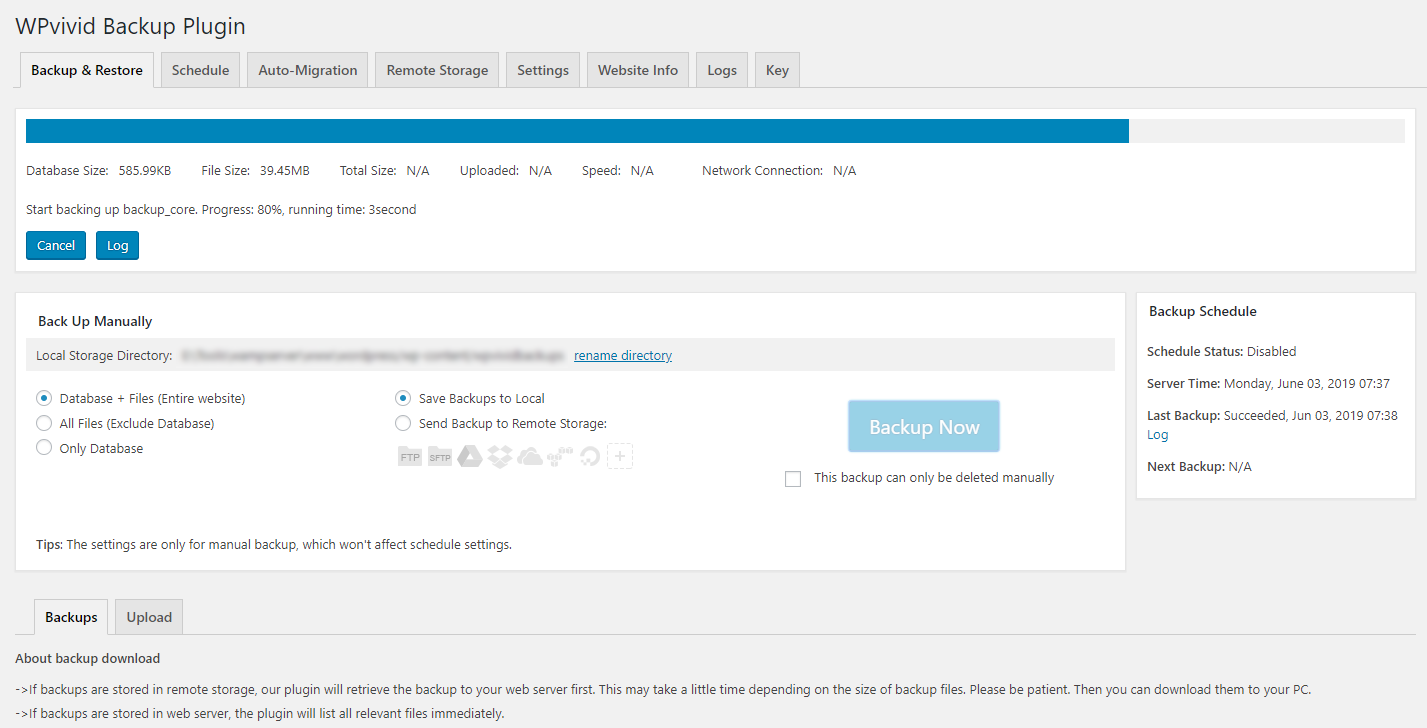
Task: Enable 'only be deleted manually' checkbox
Action: point(793,479)
